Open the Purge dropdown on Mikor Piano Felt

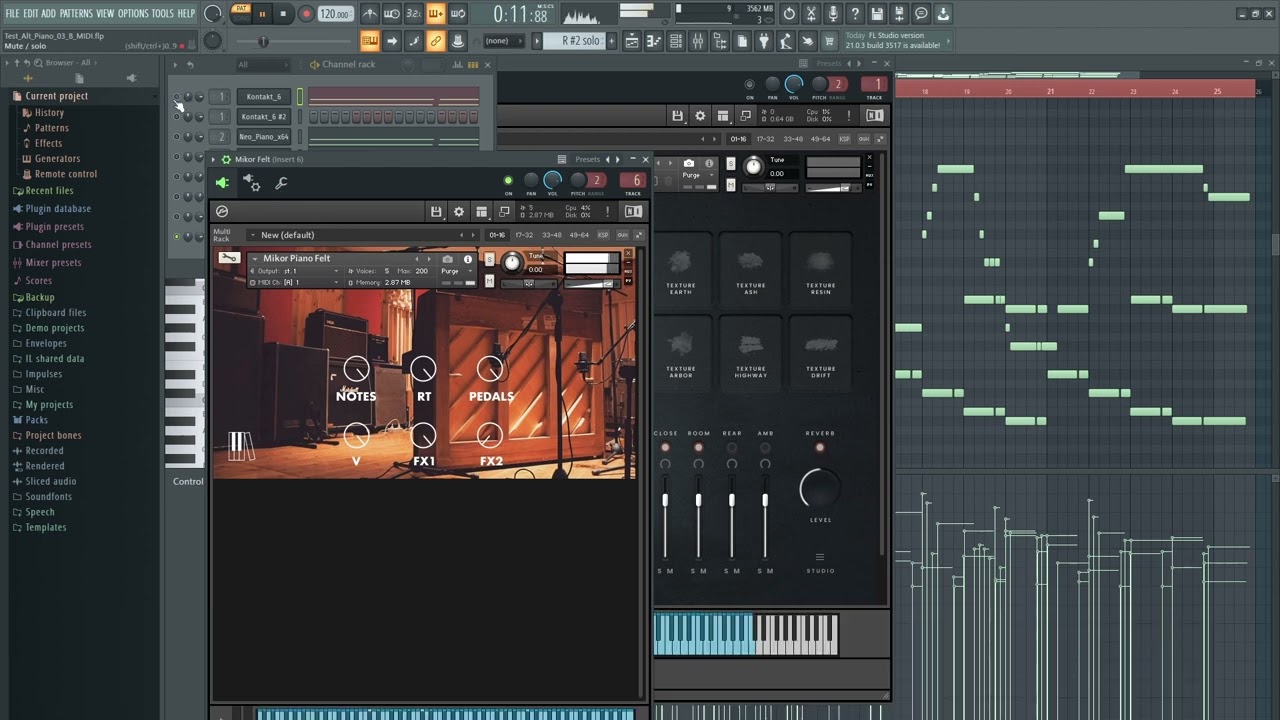[457, 271]
